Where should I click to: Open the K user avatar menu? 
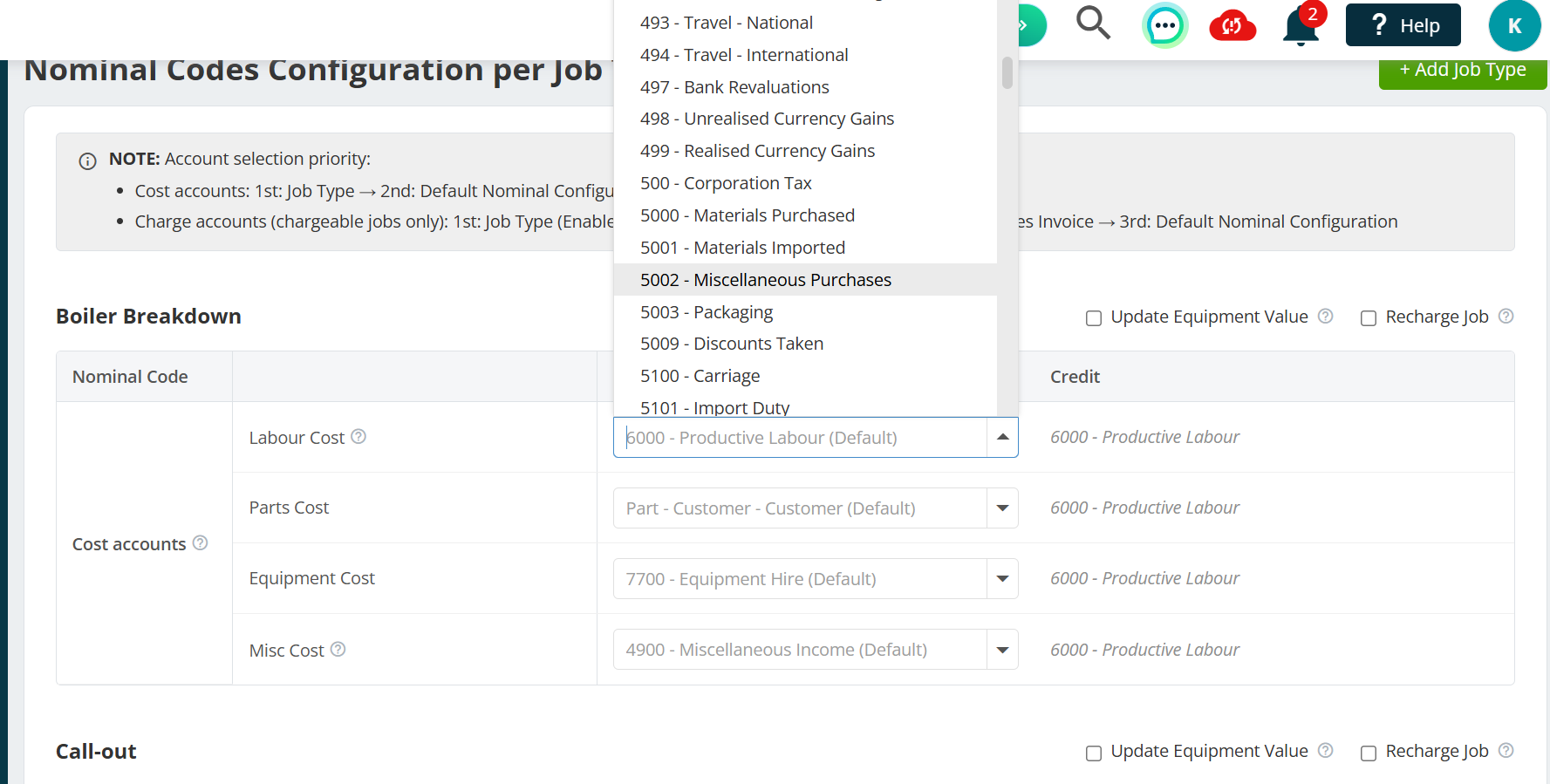coord(1514,25)
